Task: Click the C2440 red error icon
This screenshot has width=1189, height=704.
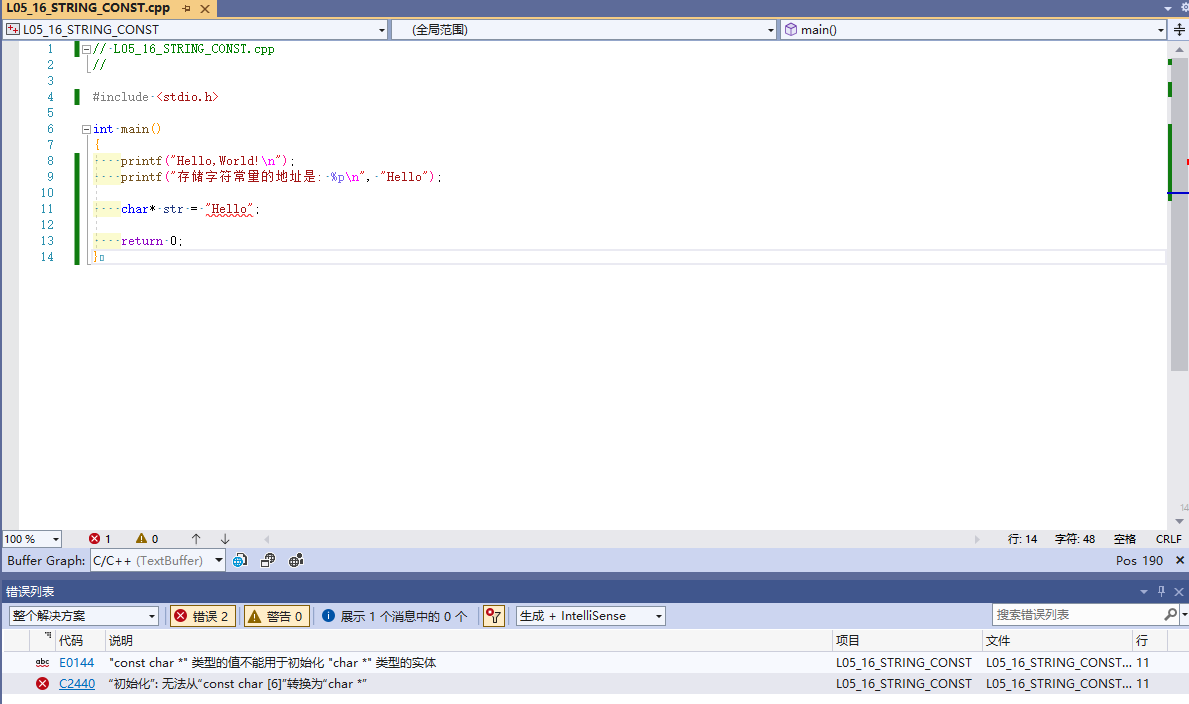Action: pos(42,684)
